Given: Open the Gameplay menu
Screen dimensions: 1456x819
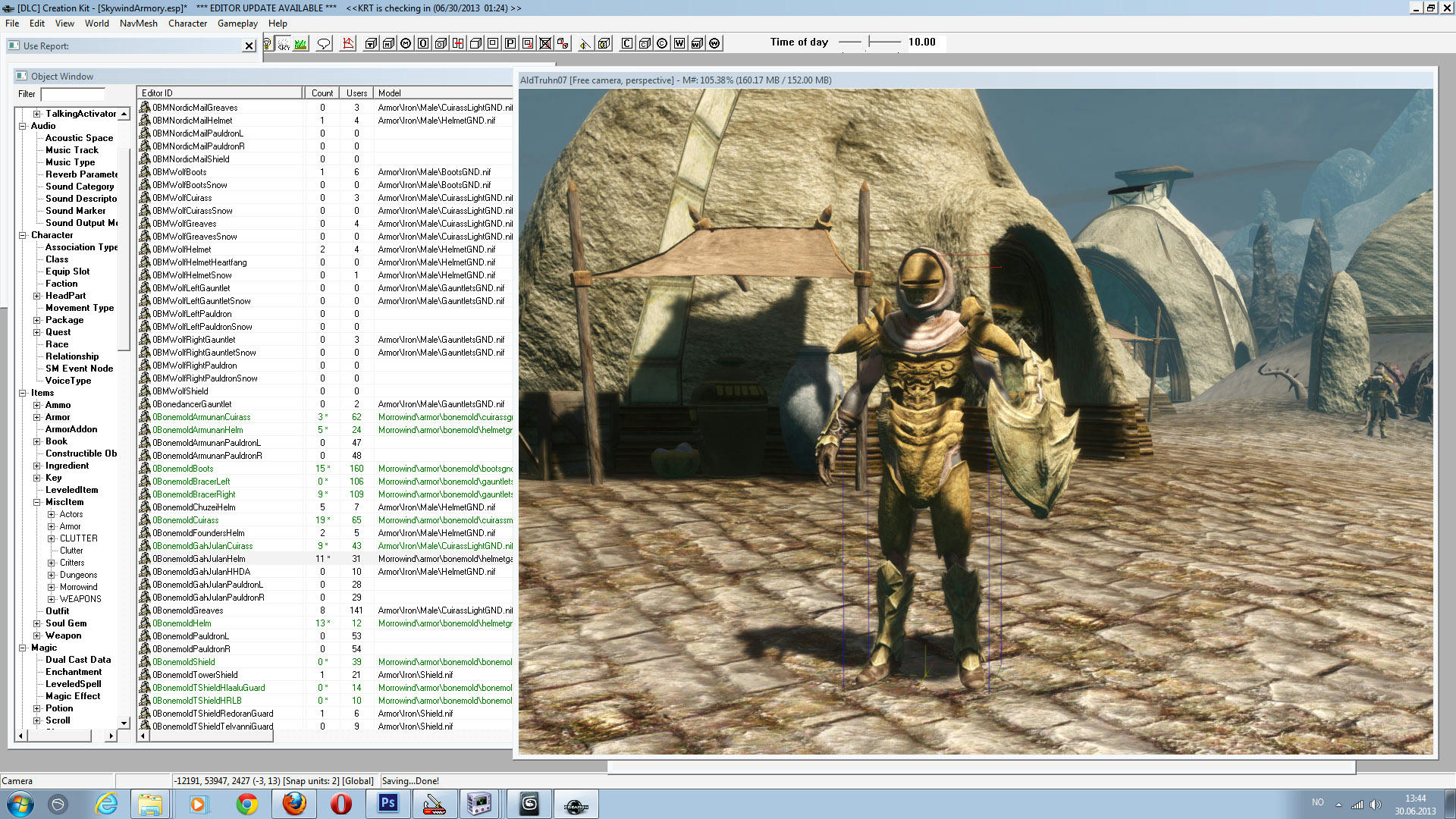Looking at the screenshot, I should [237, 24].
